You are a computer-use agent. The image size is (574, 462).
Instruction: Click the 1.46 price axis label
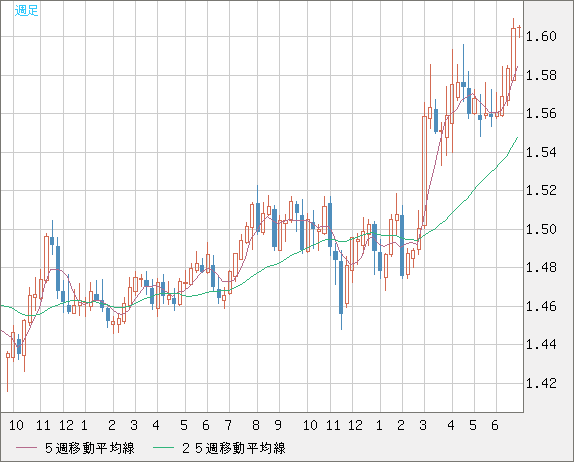[x=541, y=306]
